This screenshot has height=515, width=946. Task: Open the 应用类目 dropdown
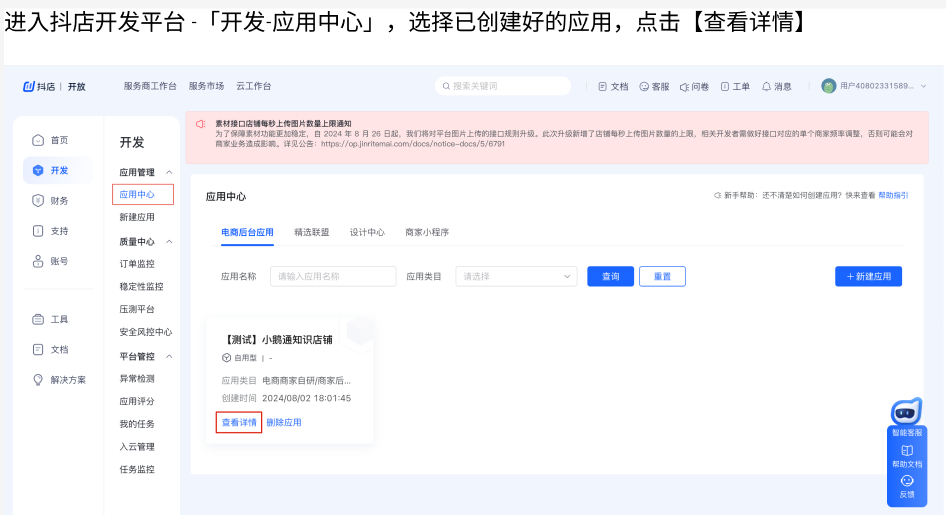[516, 276]
